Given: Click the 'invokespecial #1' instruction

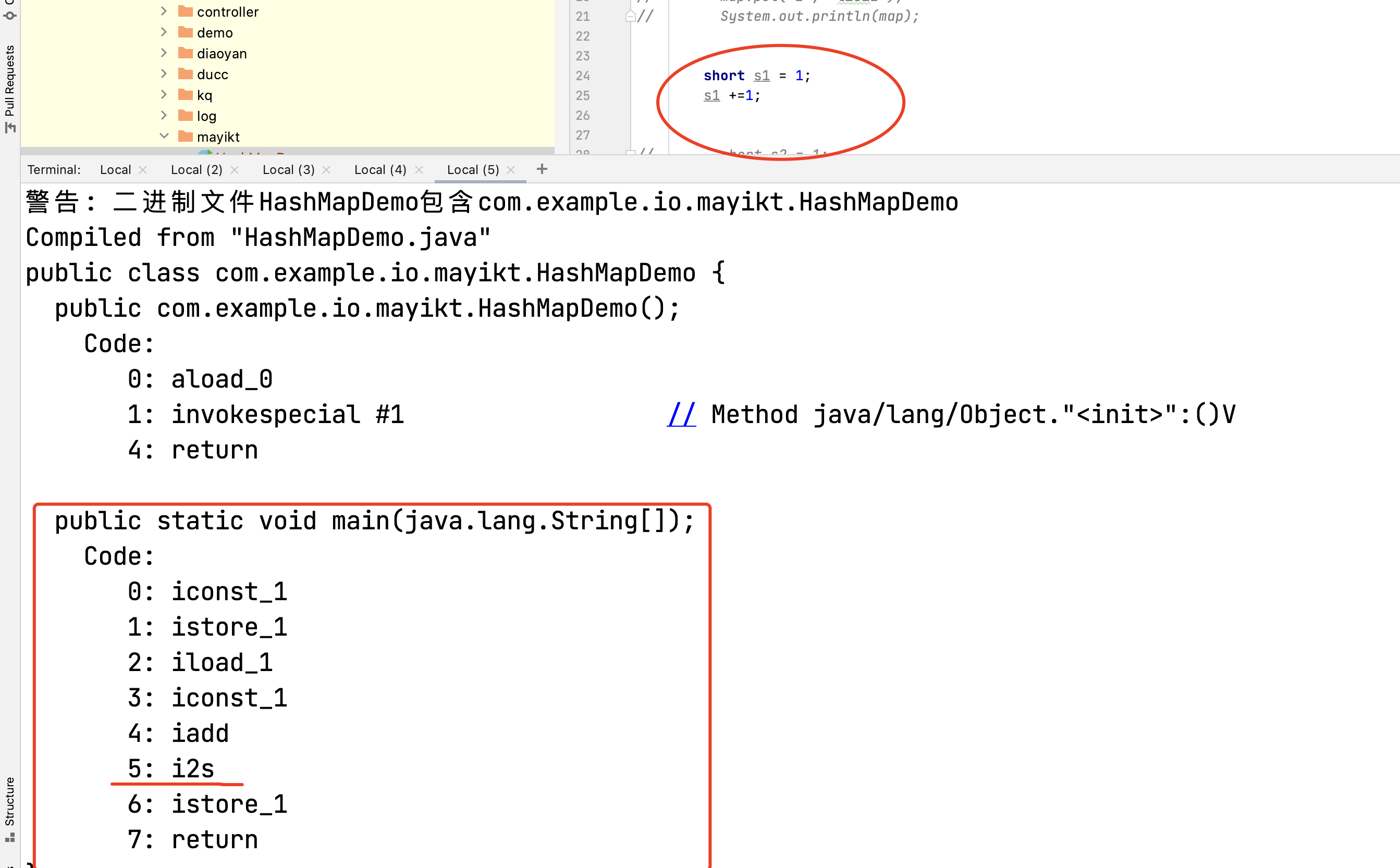Looking at the screenshot, I should point(288,415).
